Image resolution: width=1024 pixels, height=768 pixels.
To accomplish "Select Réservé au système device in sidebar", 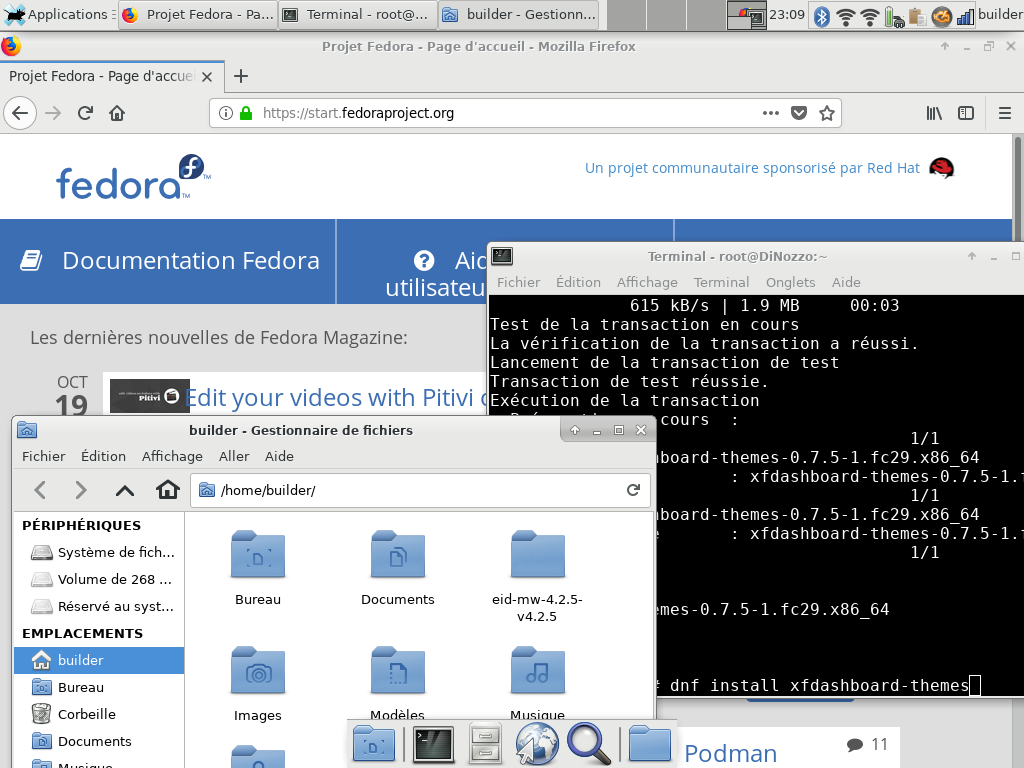I will pyautogui.click(x=99, y=606).
